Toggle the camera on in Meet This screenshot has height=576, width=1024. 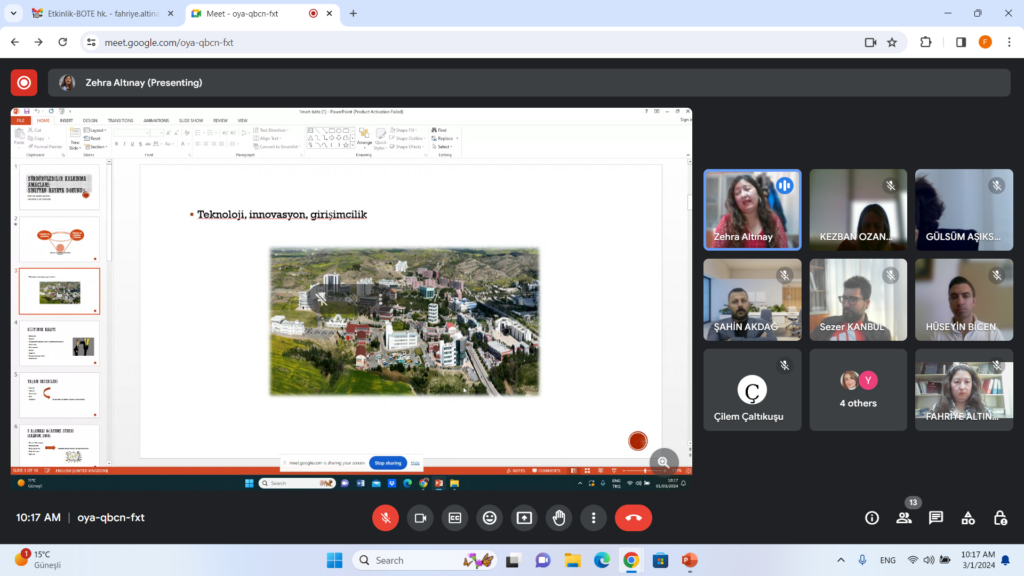click(x=420, y=518)
